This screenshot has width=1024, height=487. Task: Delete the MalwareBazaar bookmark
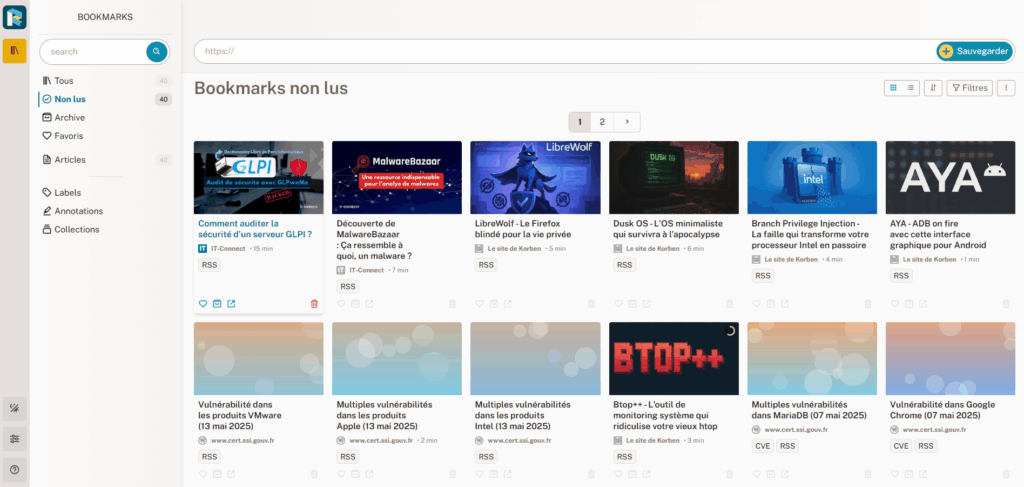[453, 304]
